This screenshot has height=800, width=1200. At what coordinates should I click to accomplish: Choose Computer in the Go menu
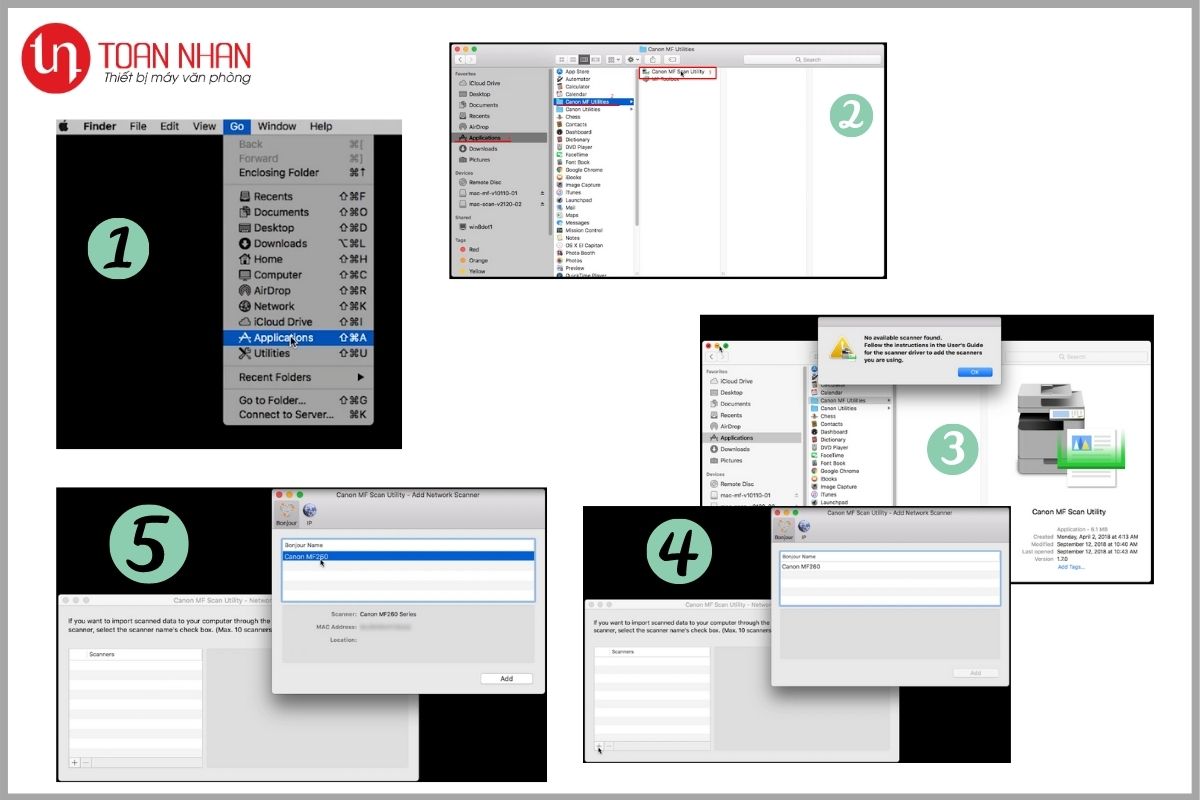[298, 275]
